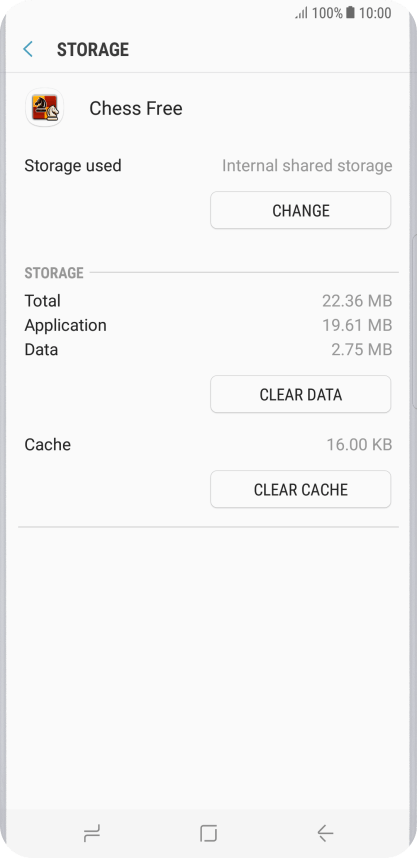Image resolution: width=417 pixels, height=858 pixels.
Task: Open recent apps from navigation bar
Action: tap(91, 833)
